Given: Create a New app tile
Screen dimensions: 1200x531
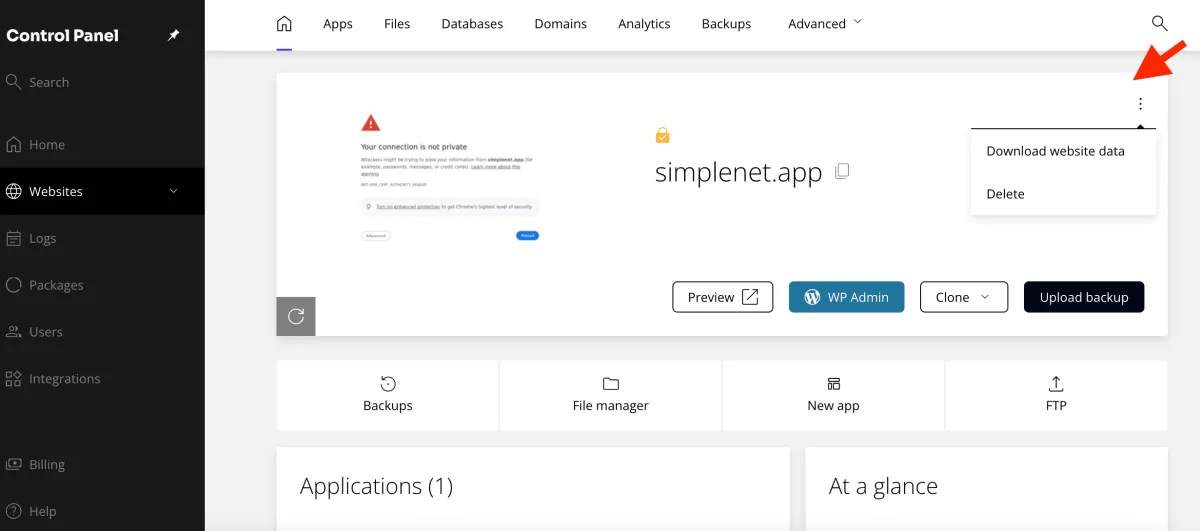Looking at the screenshot, I should (x=833, y=395).
